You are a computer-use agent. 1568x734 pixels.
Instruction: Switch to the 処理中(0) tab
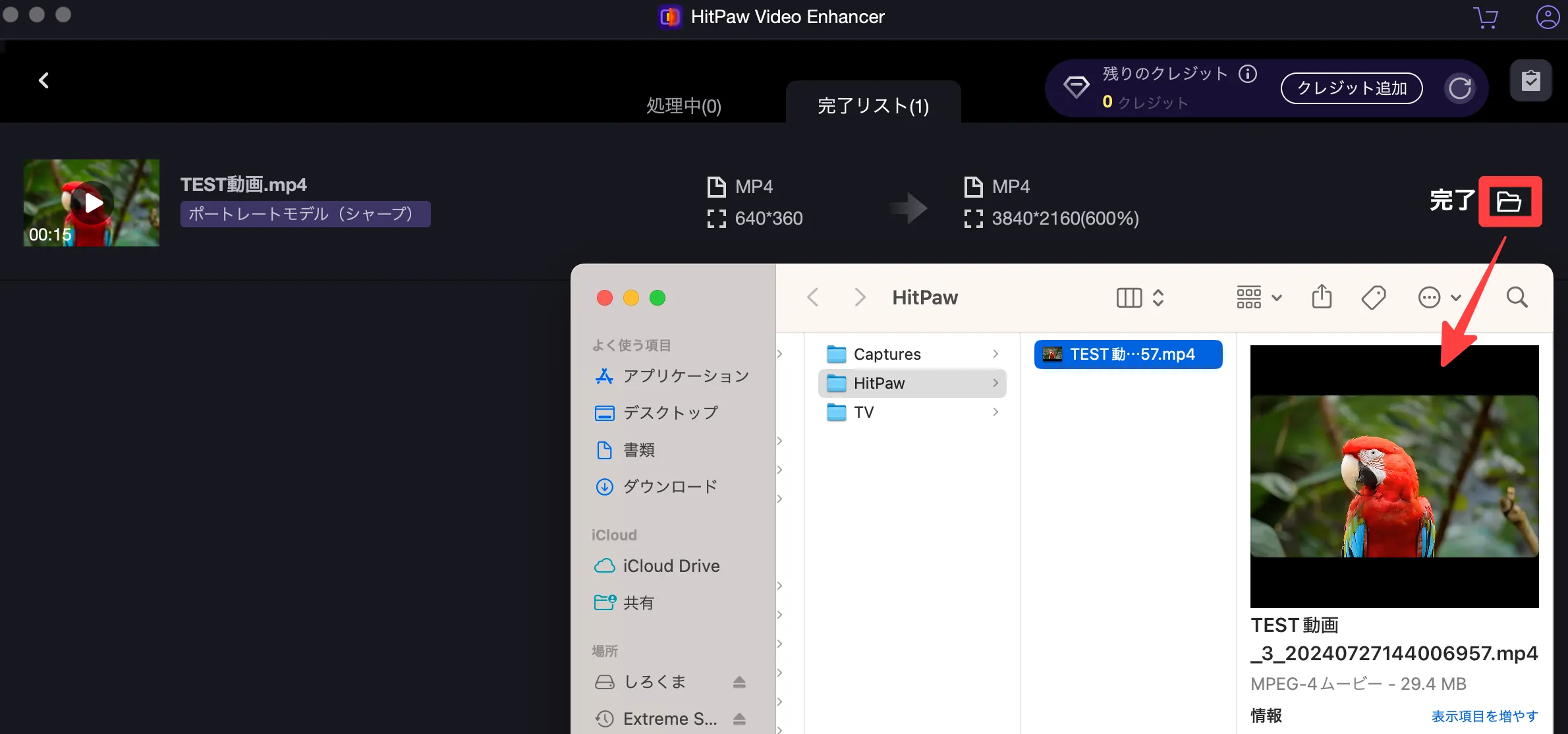pyautogui.click(x=683, y=105)
